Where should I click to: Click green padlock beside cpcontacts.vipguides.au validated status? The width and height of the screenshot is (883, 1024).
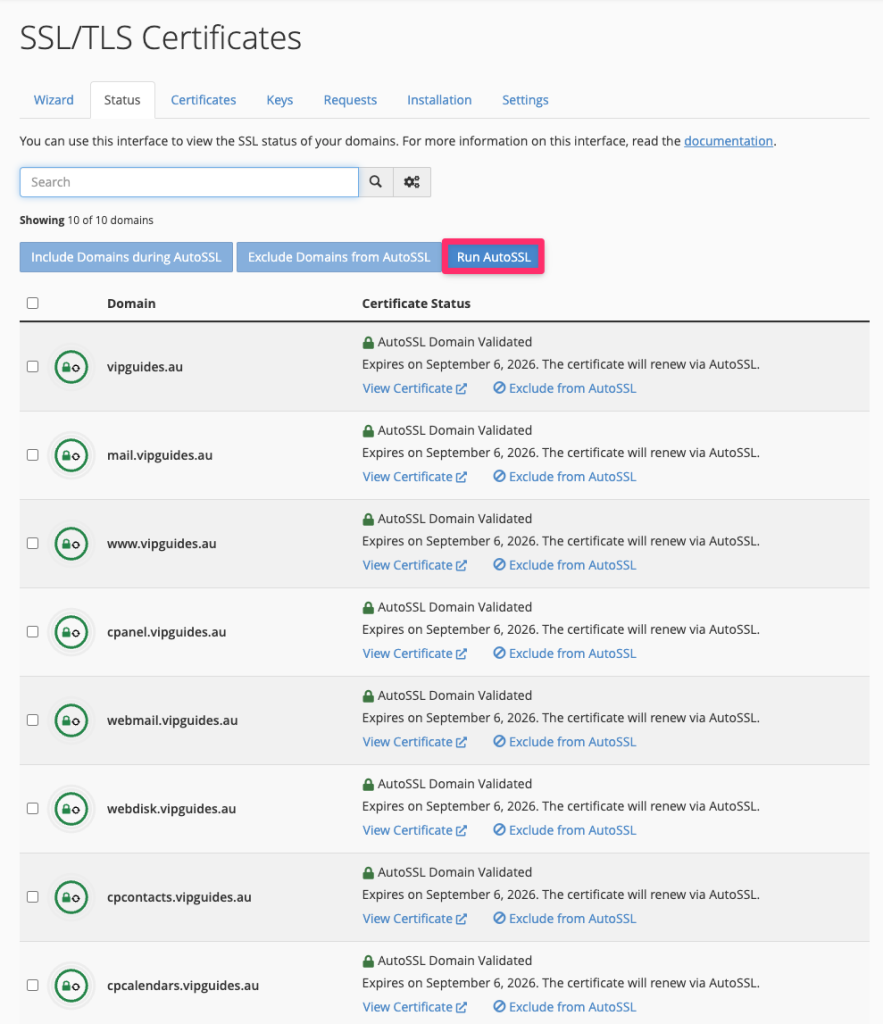coord(368,872)
